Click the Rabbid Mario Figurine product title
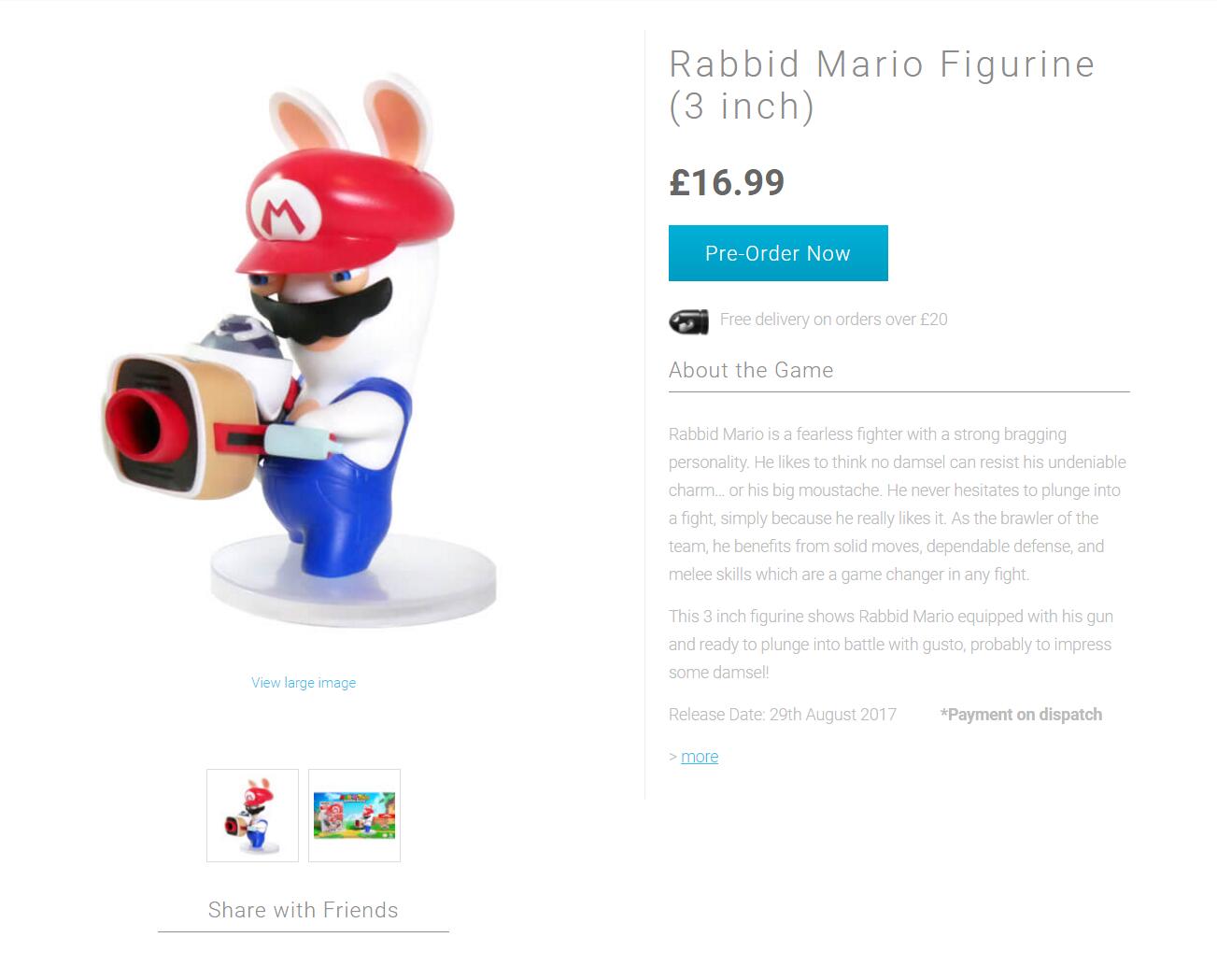1217x980 pixels. (882, 85)
